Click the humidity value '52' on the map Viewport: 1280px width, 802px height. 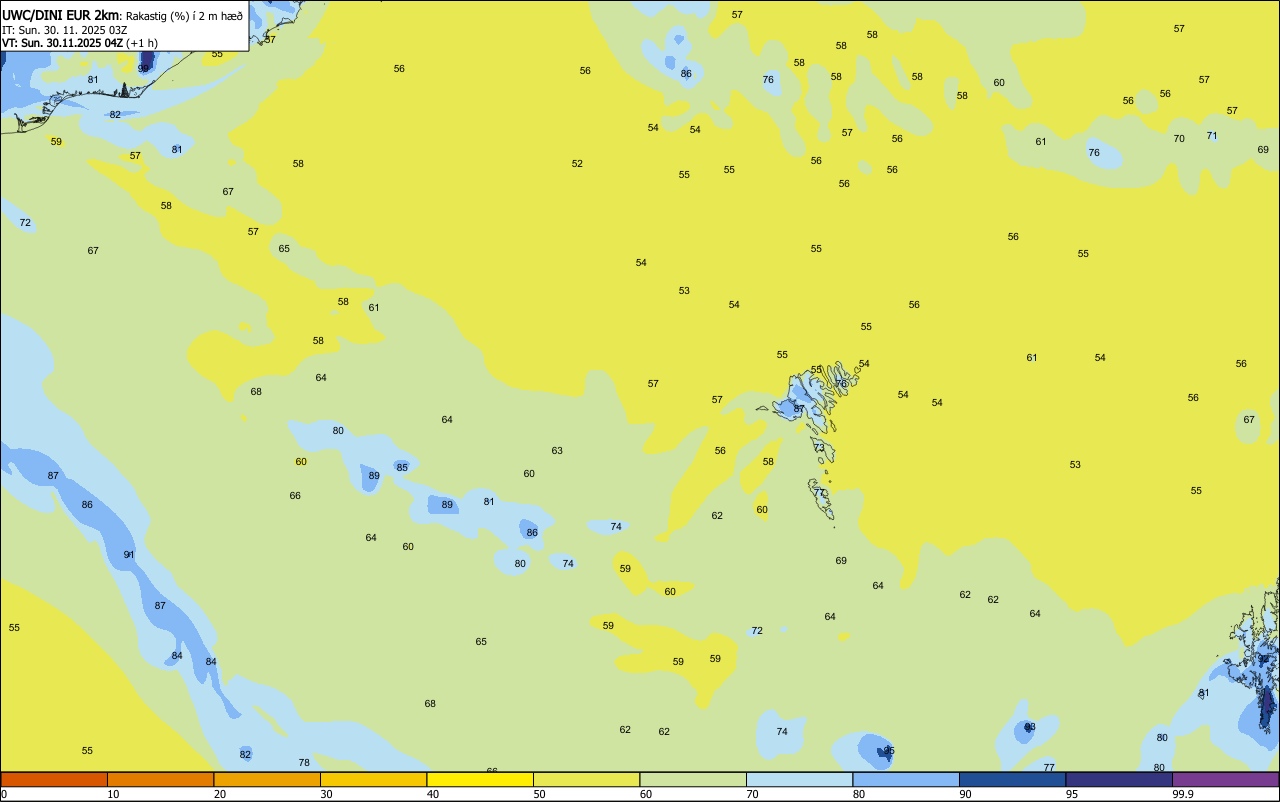(577, 164)
